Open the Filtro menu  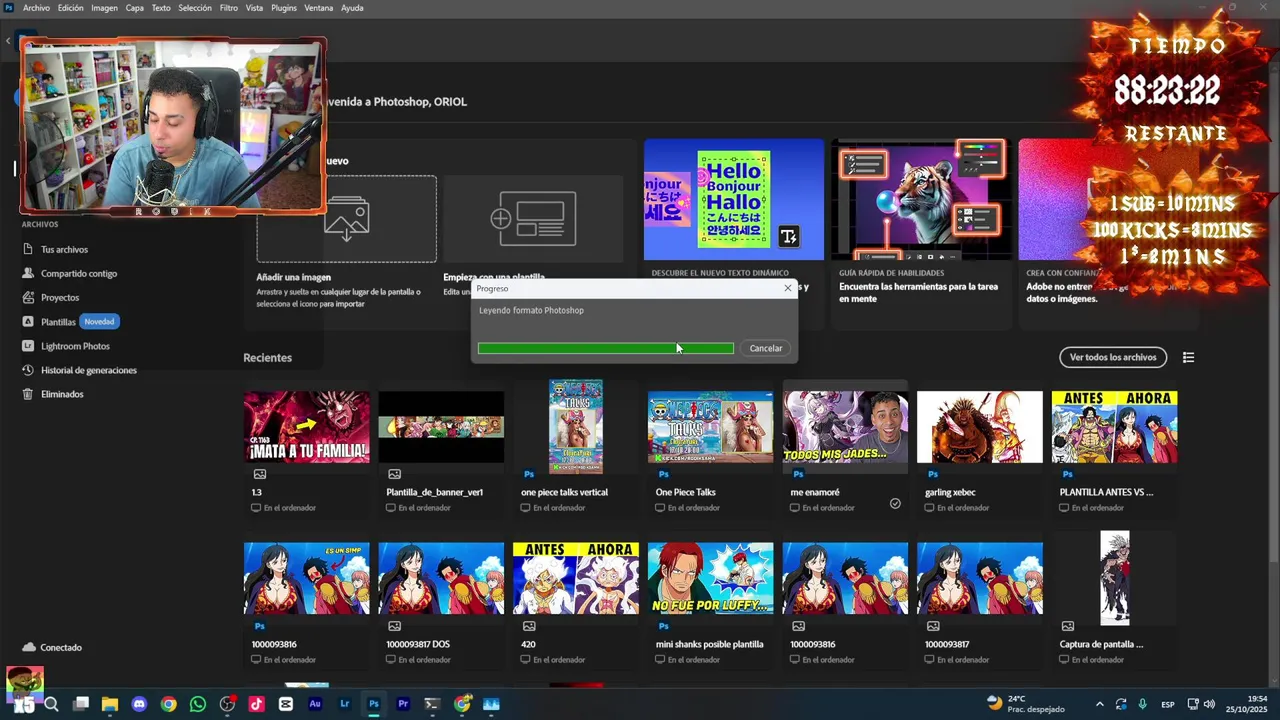coord(229,8)
